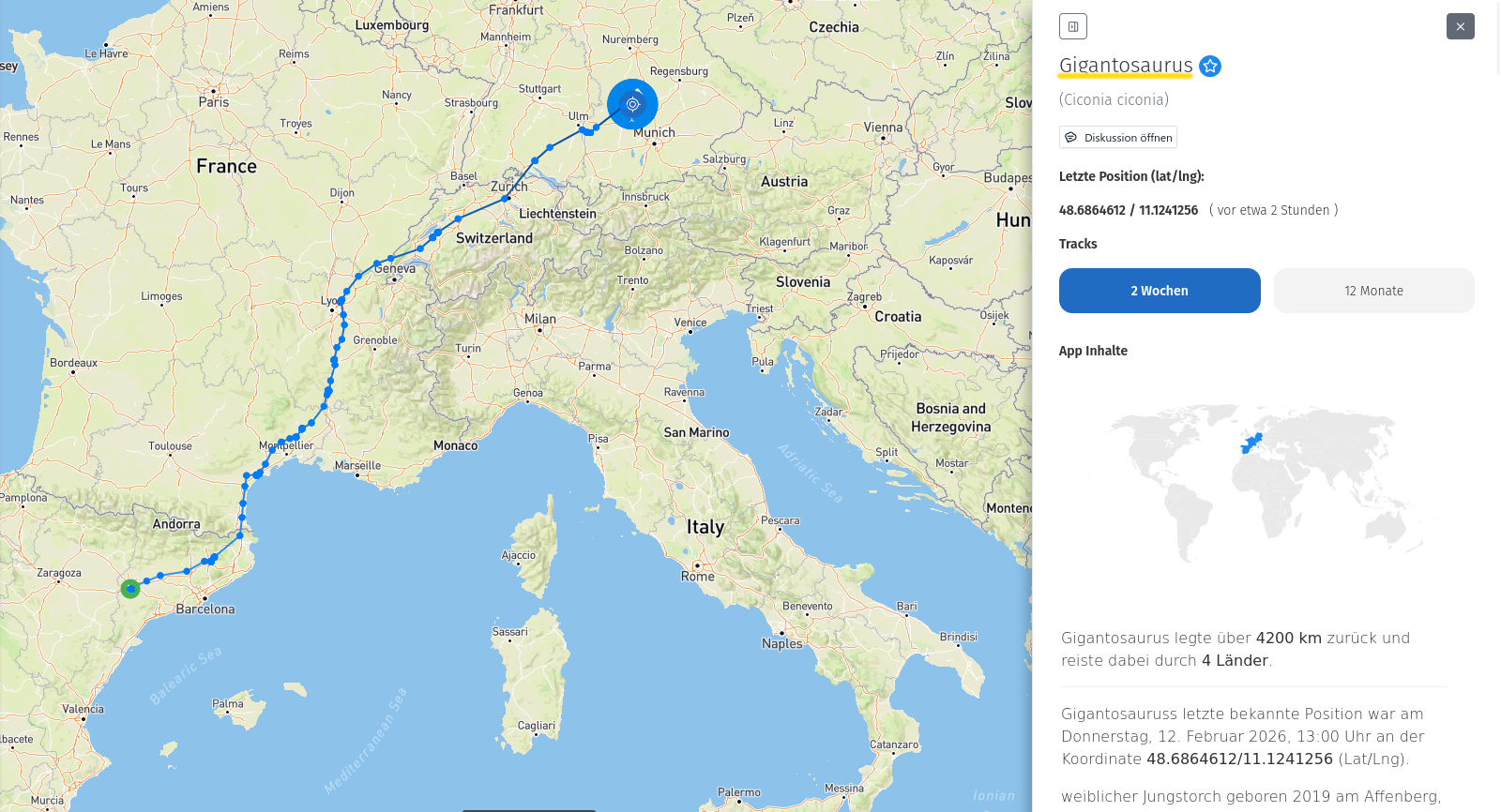
Task: Click the green start marker near Zaragoza
Action: click(x=130, y=589)
